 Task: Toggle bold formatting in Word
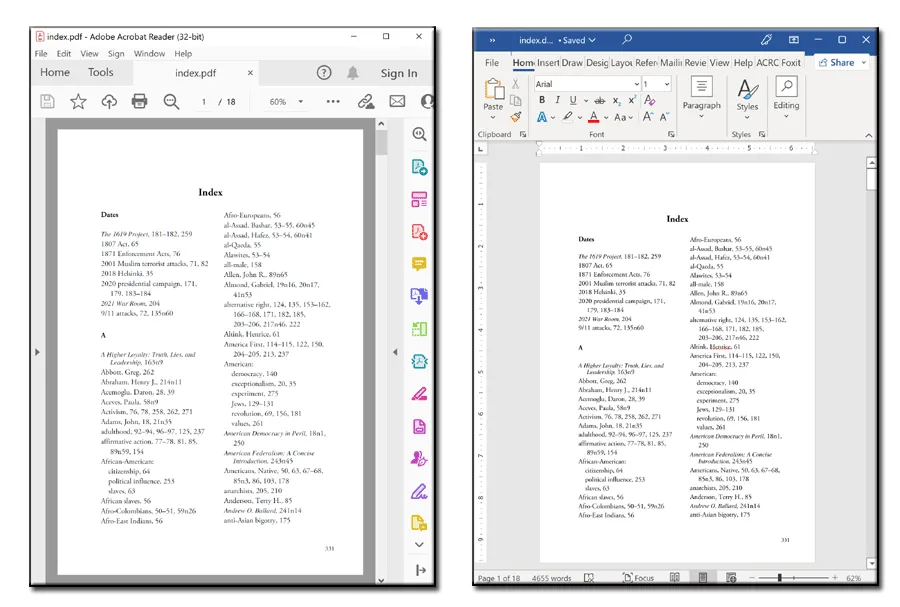541,100
